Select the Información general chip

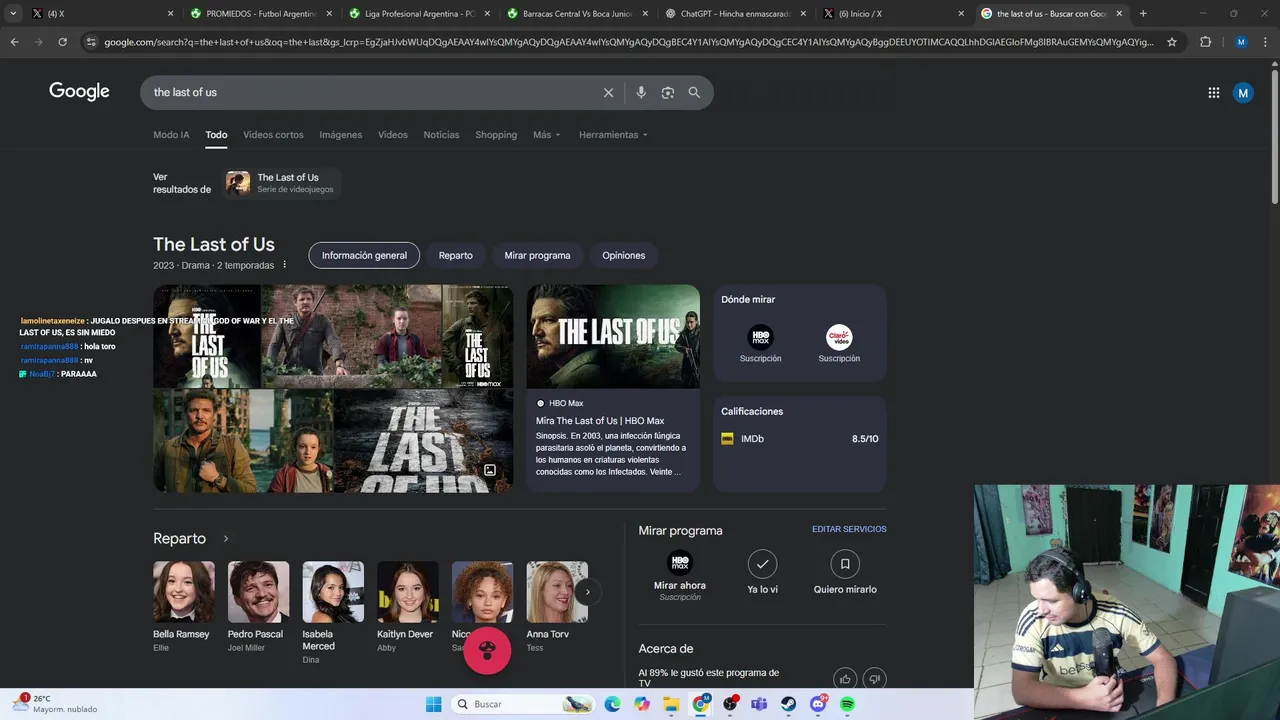pos(364,255)
